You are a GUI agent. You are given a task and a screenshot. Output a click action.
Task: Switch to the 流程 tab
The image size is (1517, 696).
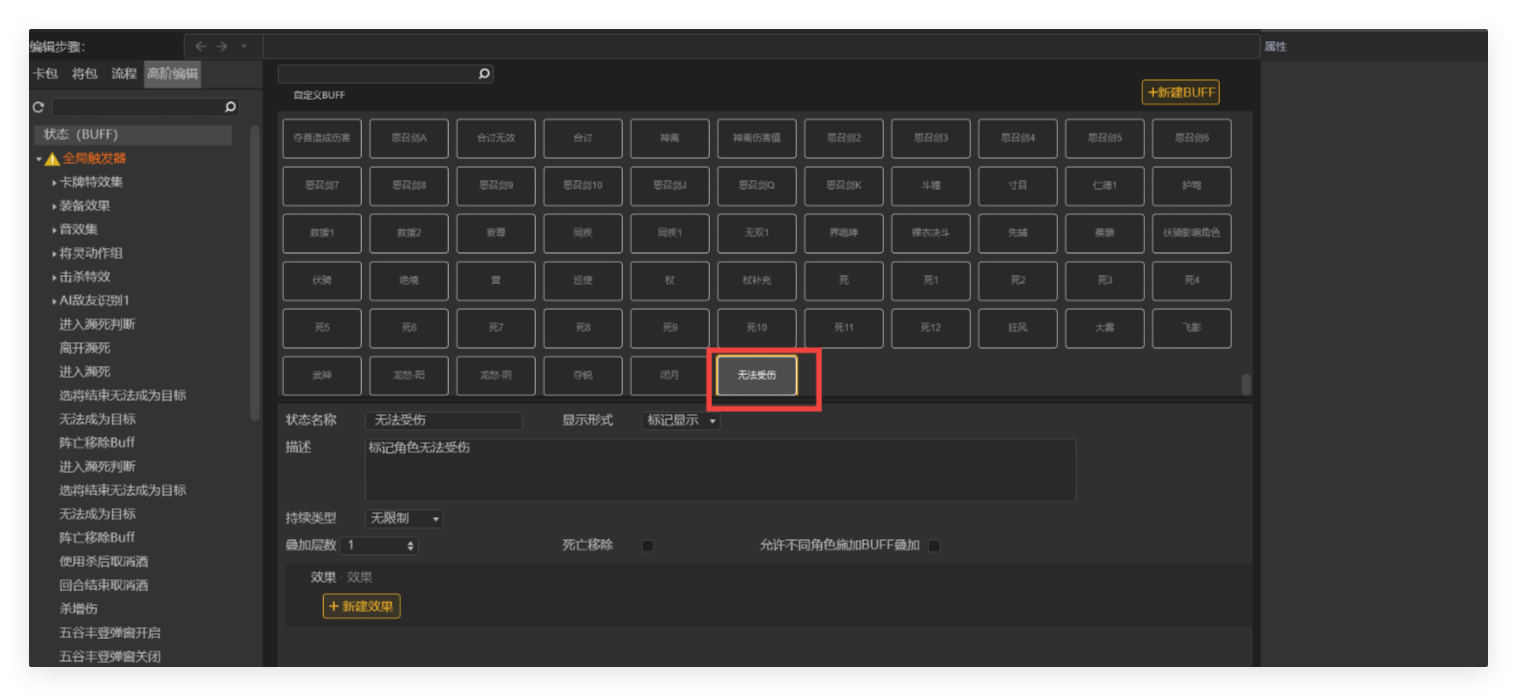click(x=125, y=73)
